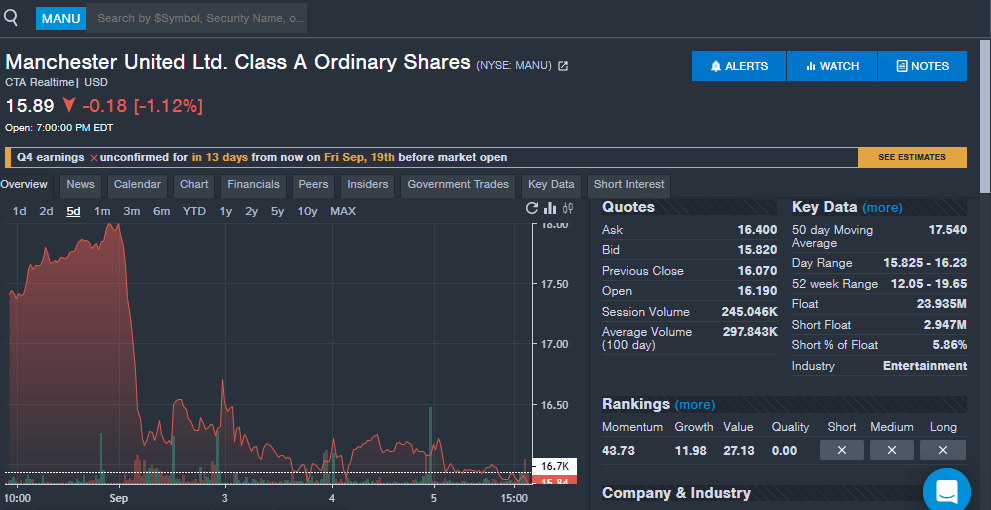Click the Bid value 15.820

(x=757, y=250)
